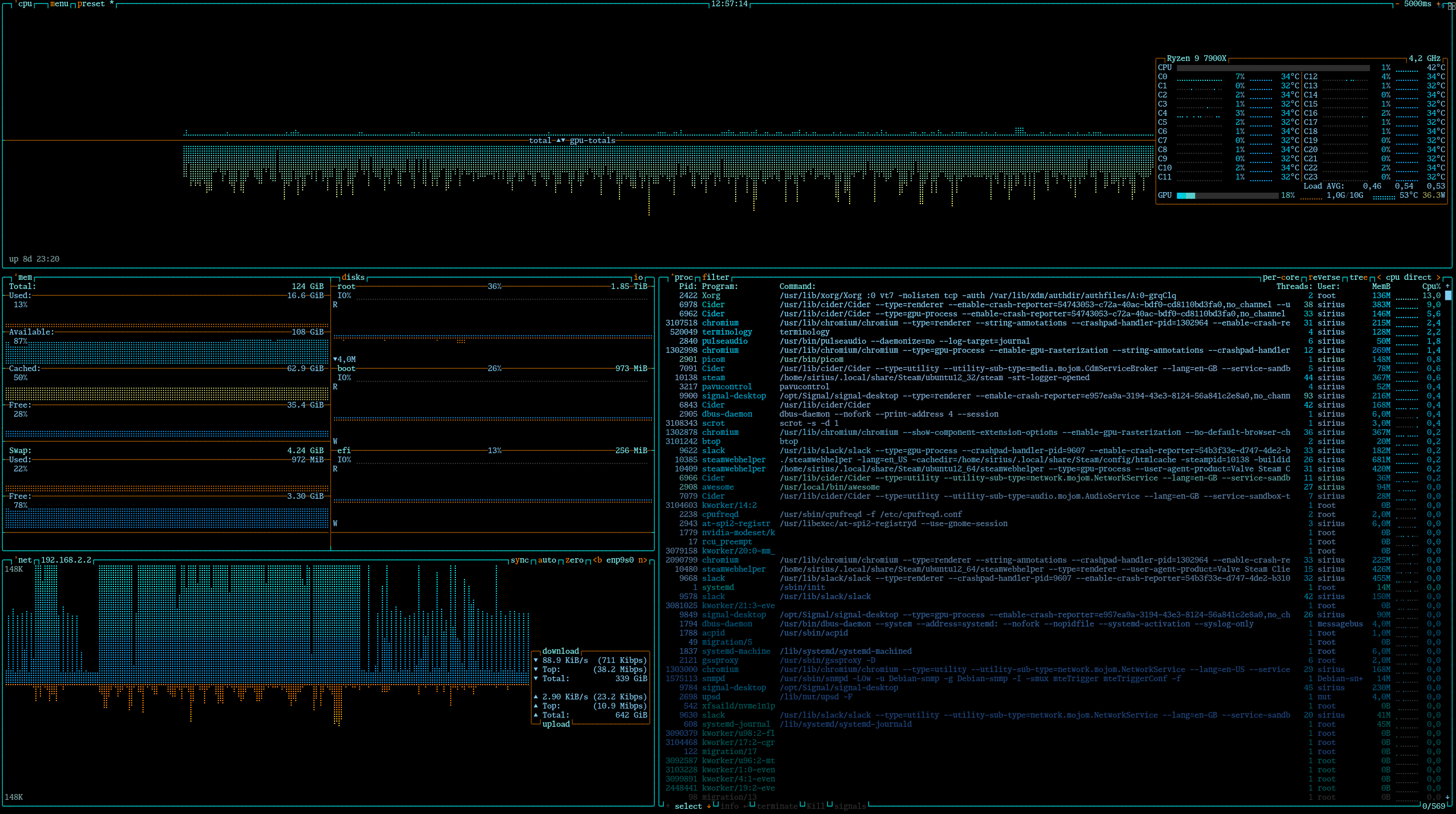Click the grid layout icon in the top-right corner
The image size is (1456, 814).
pyautogui.click(x=1451, y=6)
